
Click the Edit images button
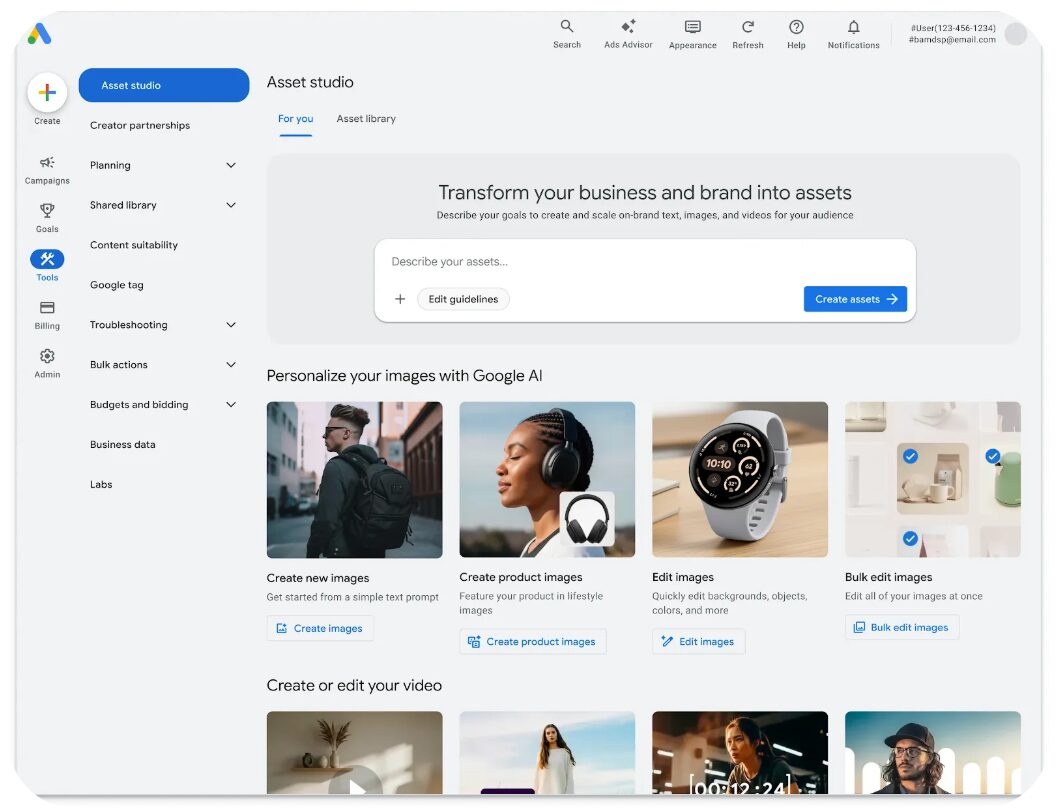[698, 642]
